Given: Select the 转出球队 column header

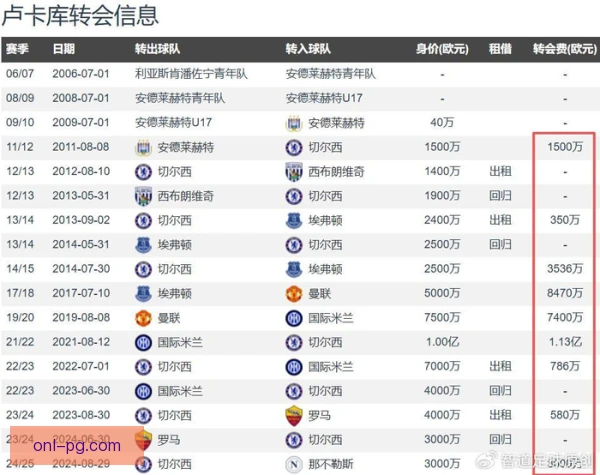Looking at the screenshot, I should 157,49.
